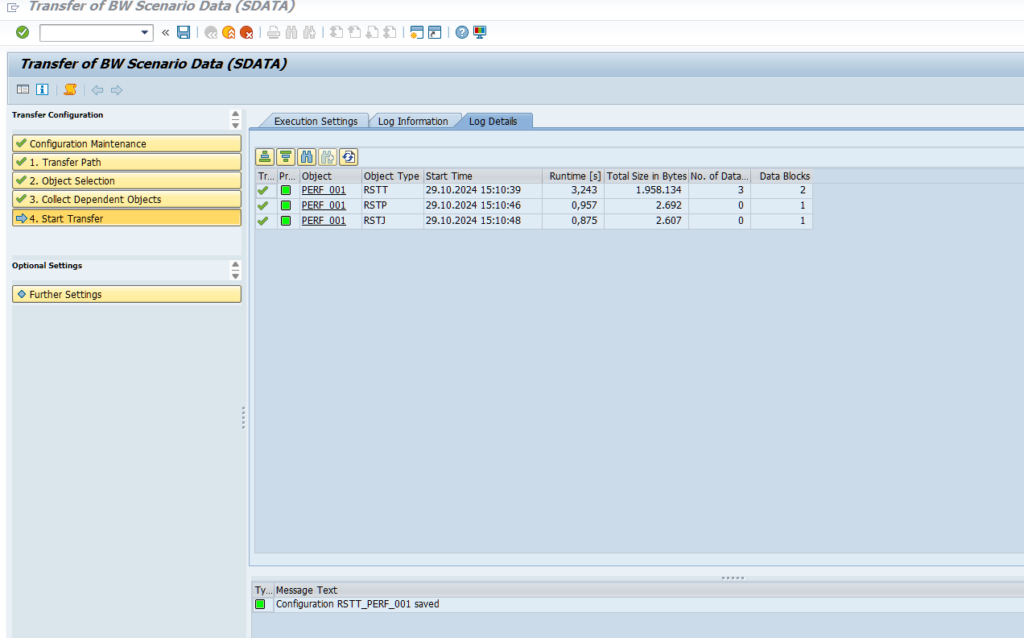Open Further Settings button
1024x638 pixels.
pos(126,294)
